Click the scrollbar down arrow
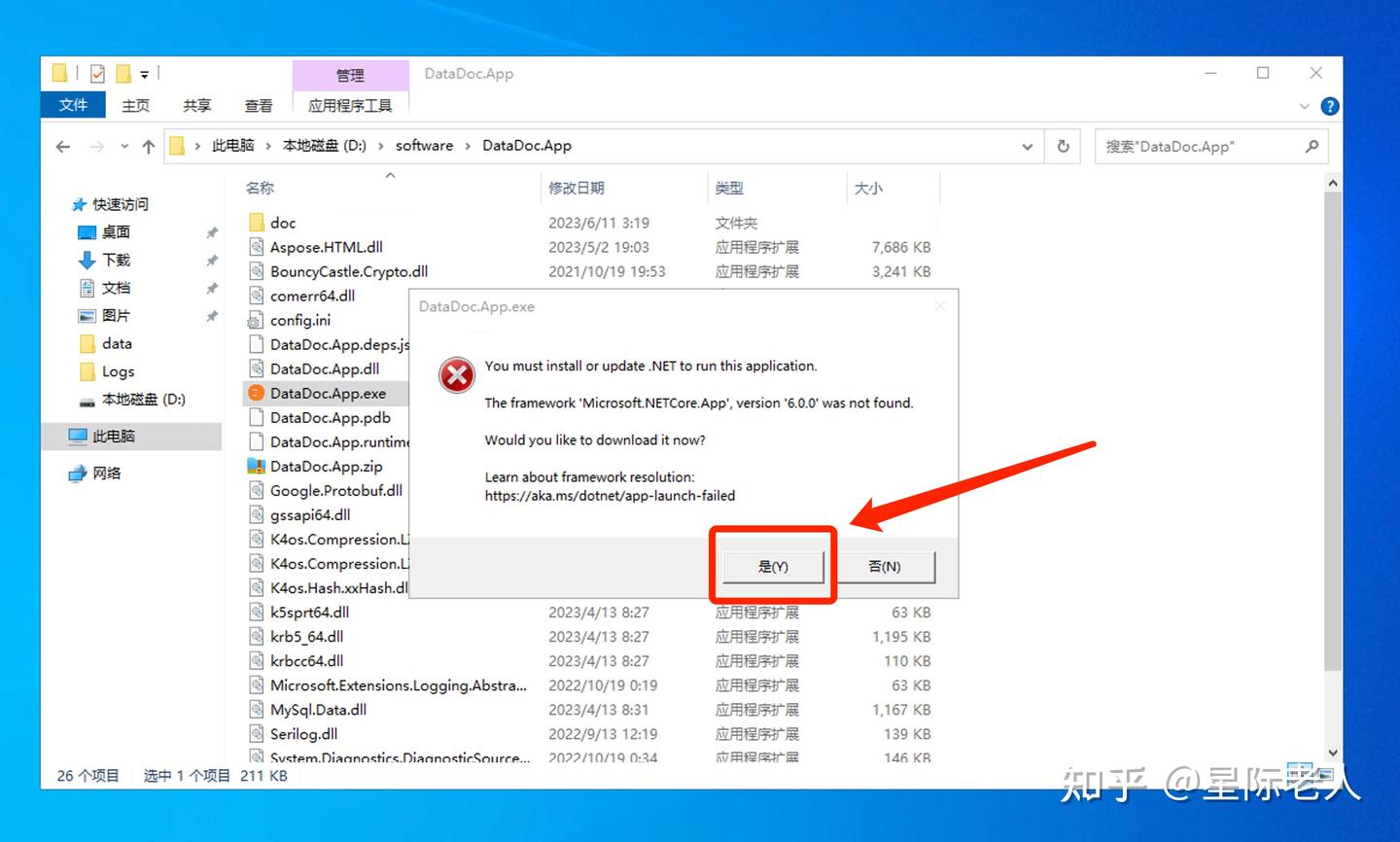1400x842 pixels. click(1333, 752)
